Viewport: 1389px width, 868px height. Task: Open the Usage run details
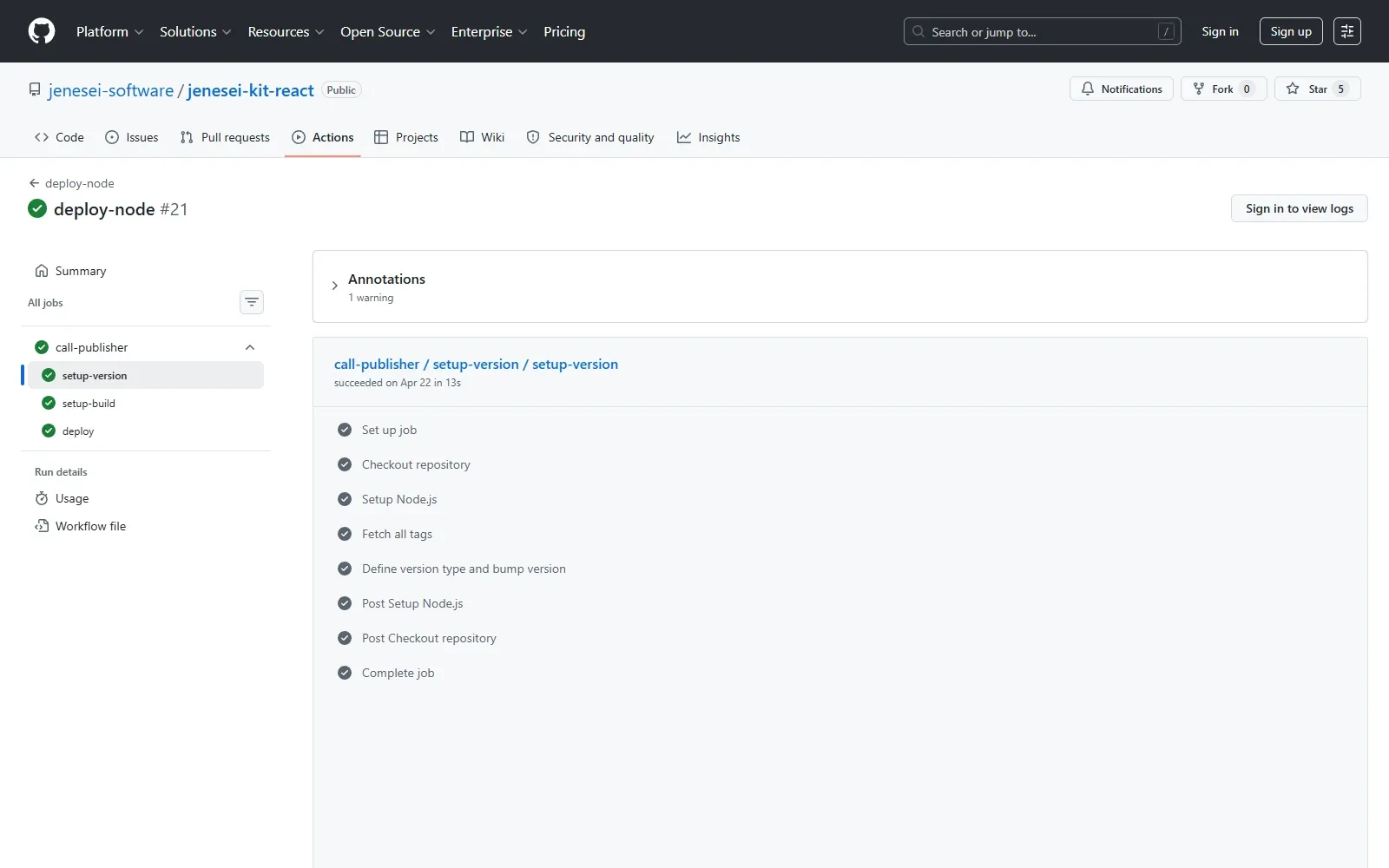click(x=146, y=498)
